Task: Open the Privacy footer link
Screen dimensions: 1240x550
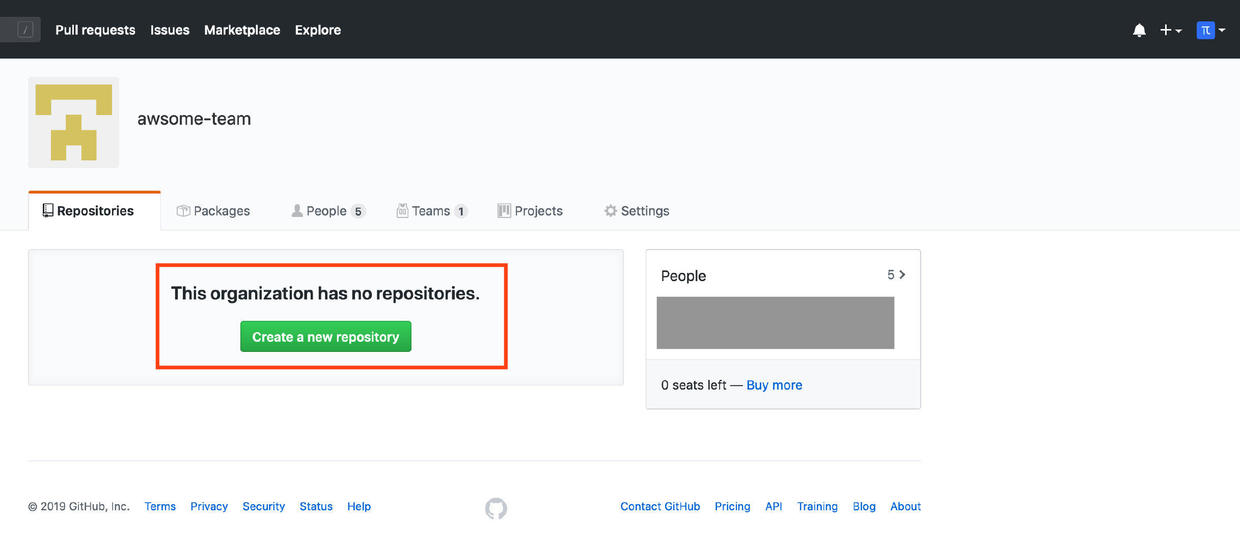Action: [x=209, y=507]
